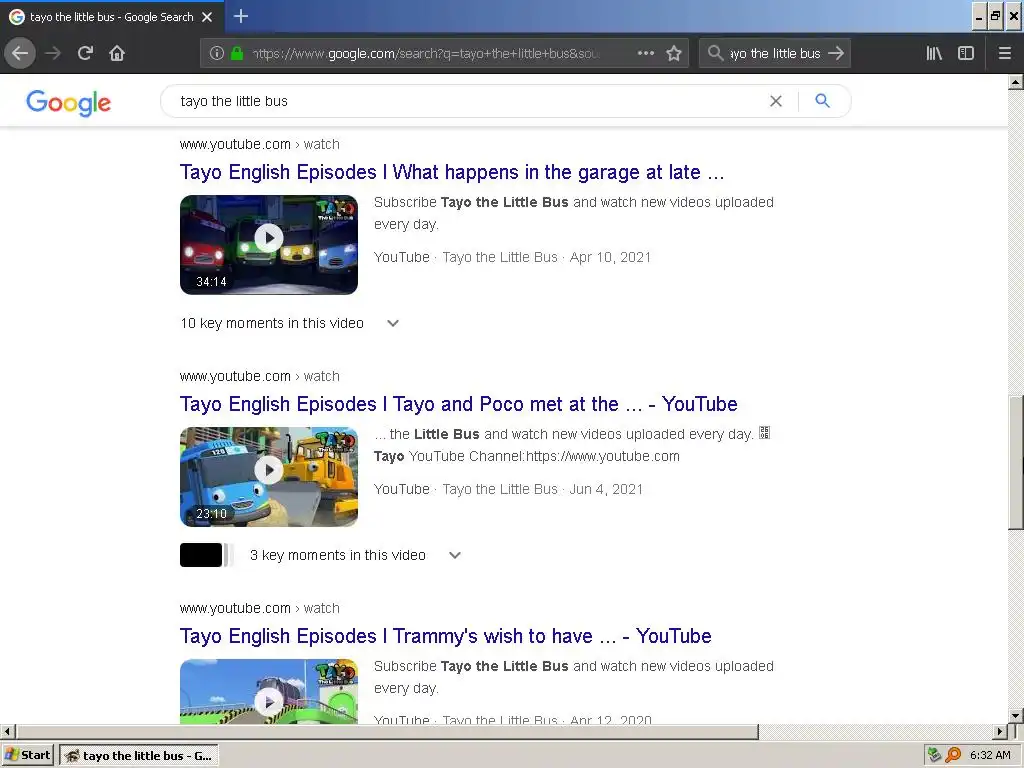Click the magnifier icon in Firefox search box
Screen dimensions: 1024x768
pos(715,53)
